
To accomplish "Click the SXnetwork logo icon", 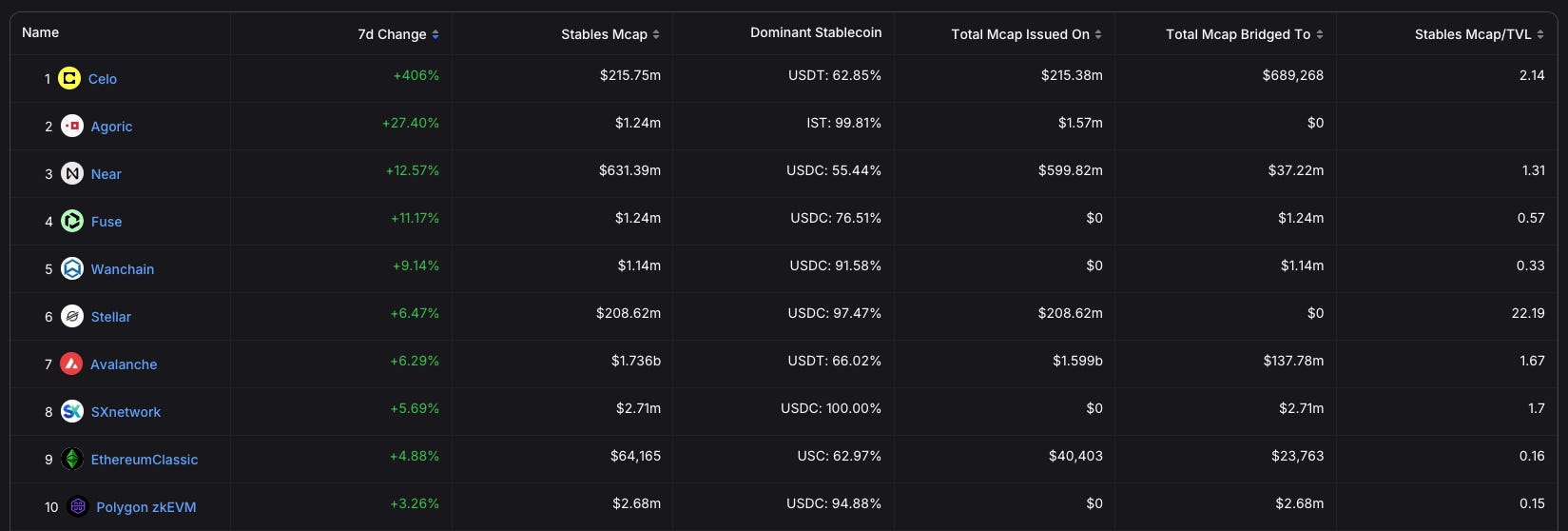I will [x=72, y=411].
